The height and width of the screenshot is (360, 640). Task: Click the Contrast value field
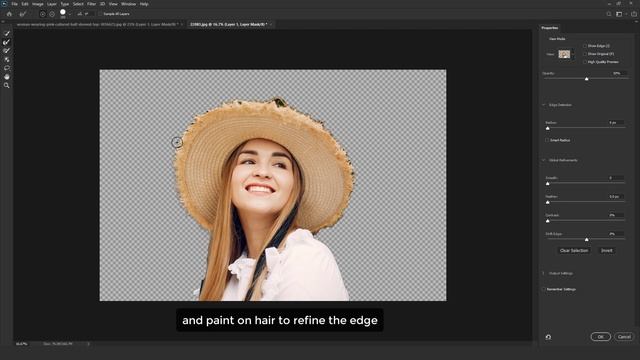point(616,215)
